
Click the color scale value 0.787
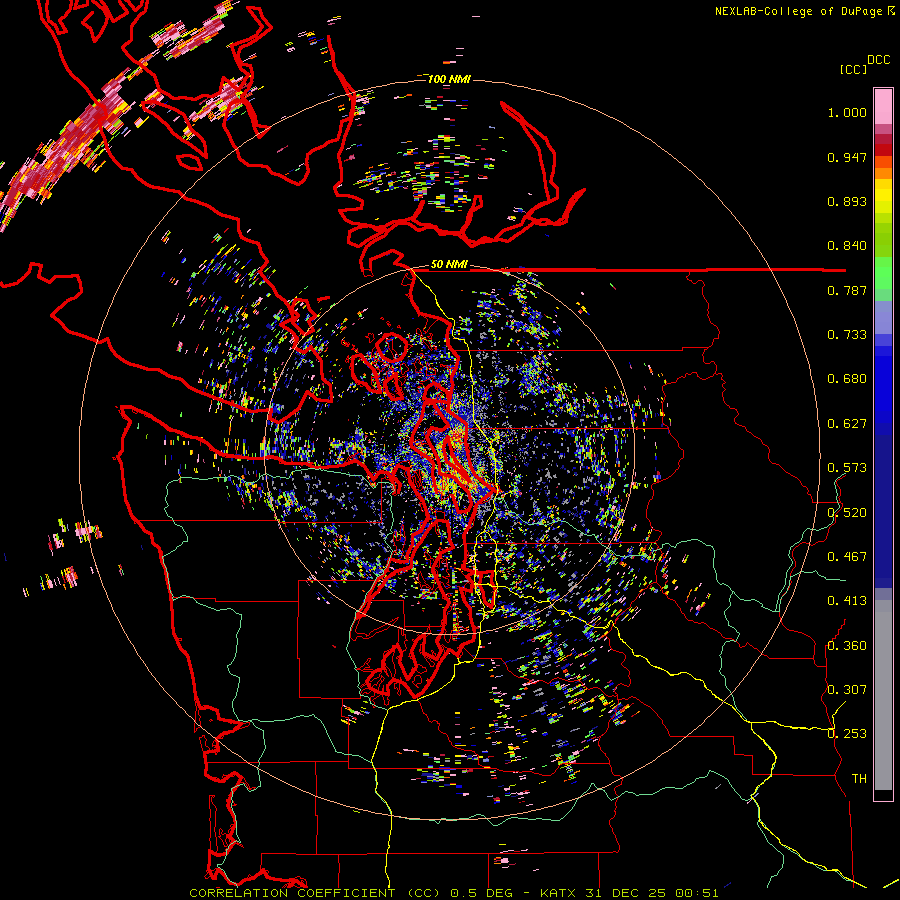click(847, 290)
